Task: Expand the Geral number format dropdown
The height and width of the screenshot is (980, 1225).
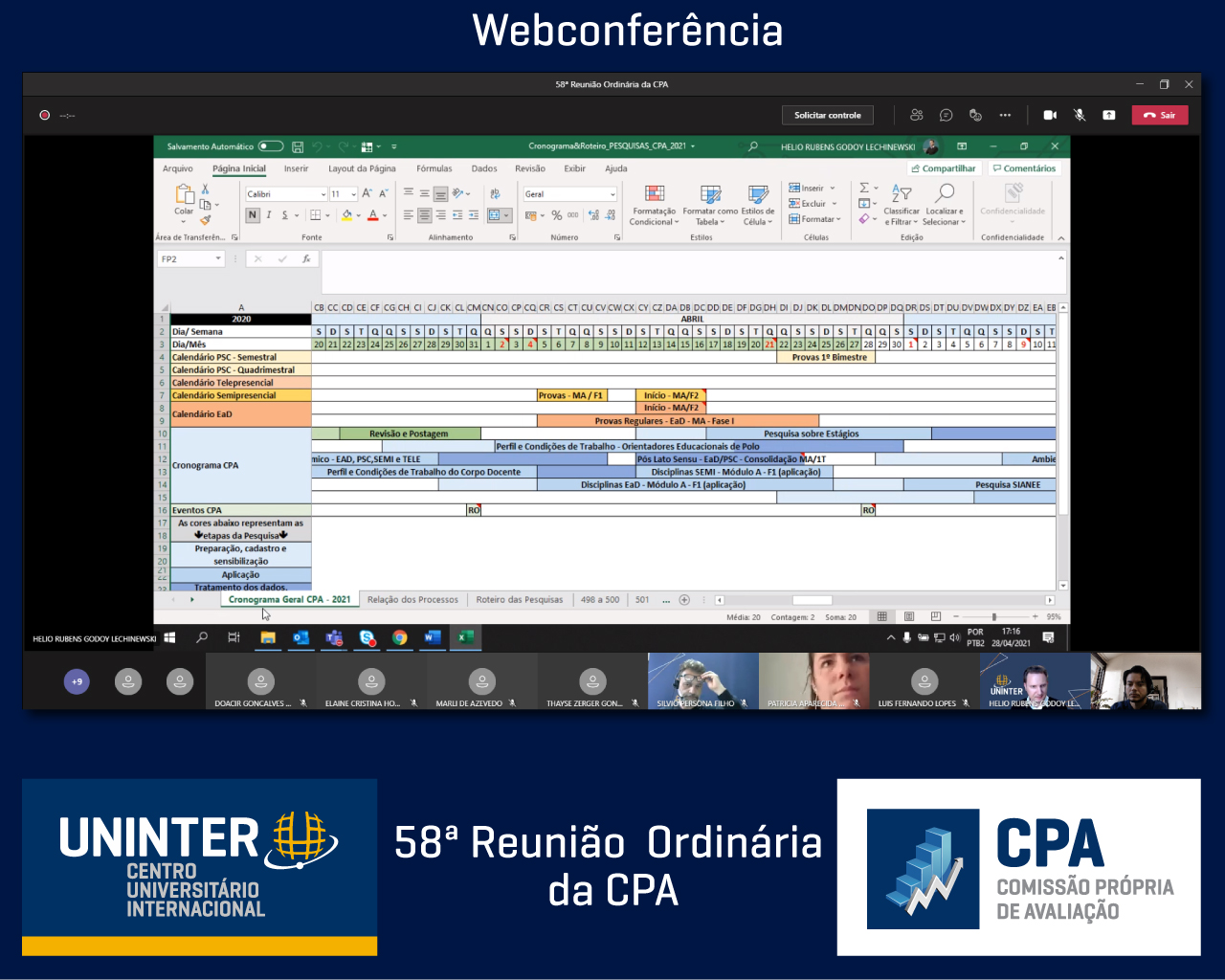Action: point(612,194)
